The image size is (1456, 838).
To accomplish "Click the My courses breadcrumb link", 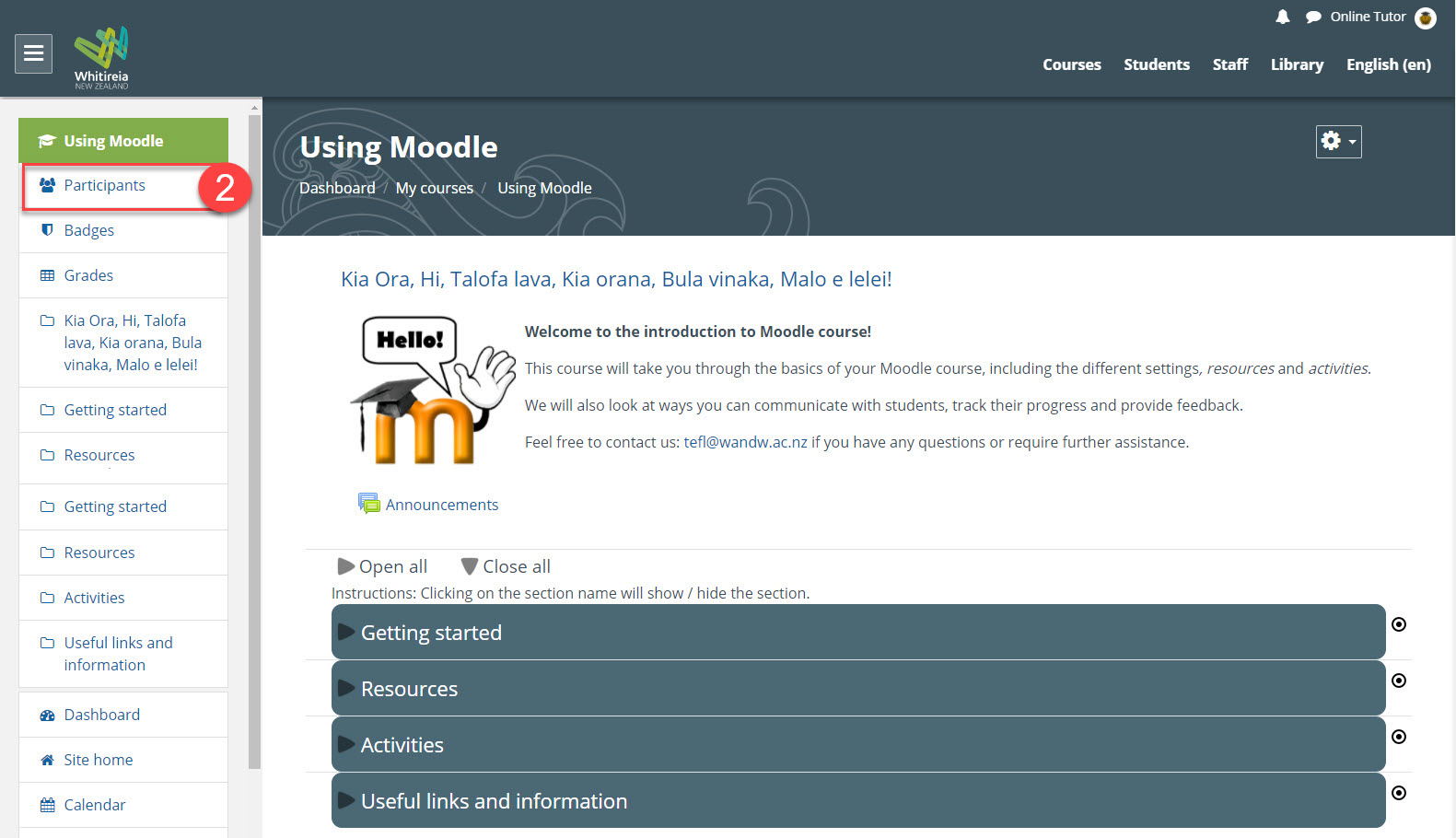I will click(x=435, y=188).
